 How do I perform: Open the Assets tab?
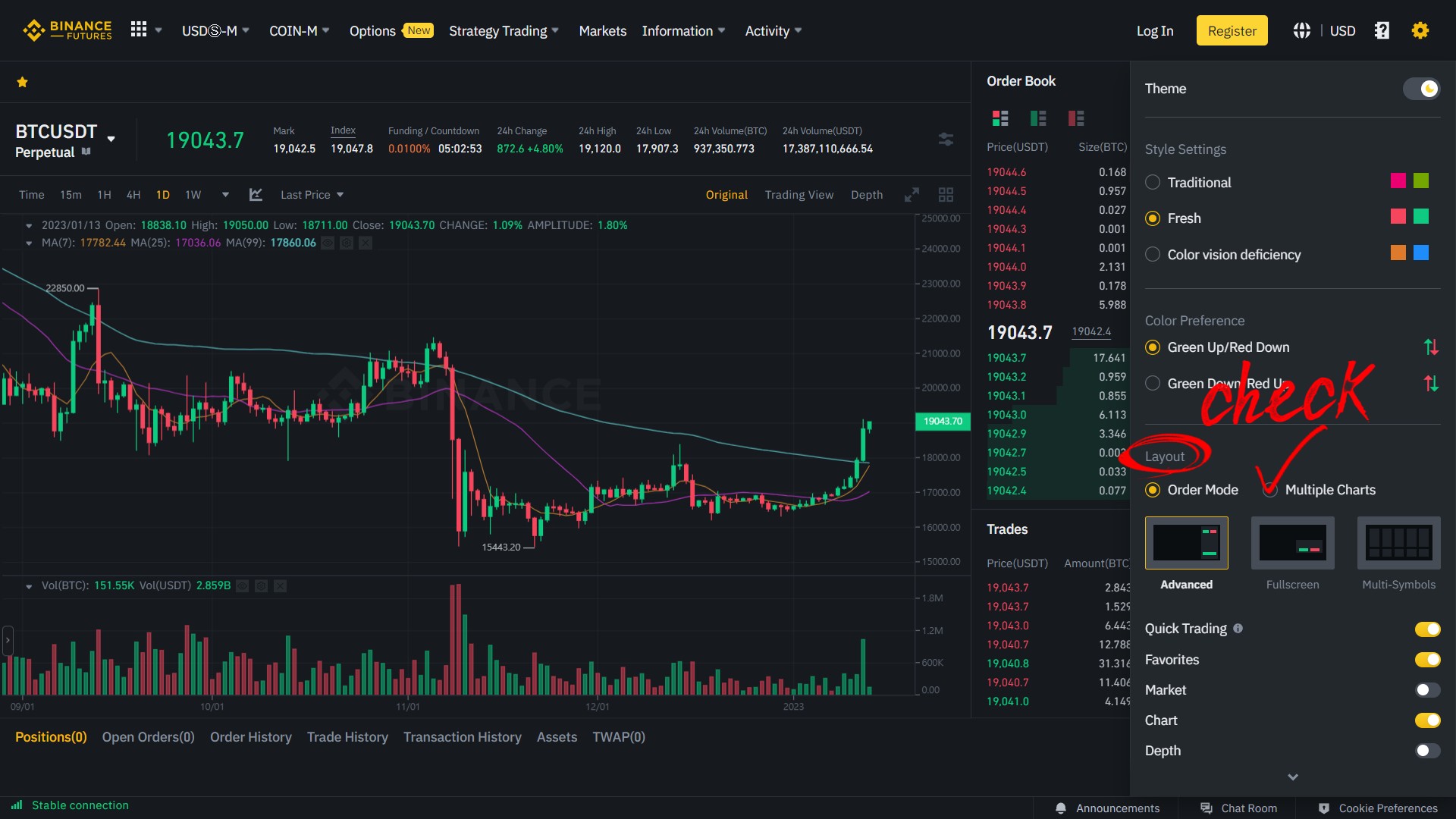(x=557, y=737)
